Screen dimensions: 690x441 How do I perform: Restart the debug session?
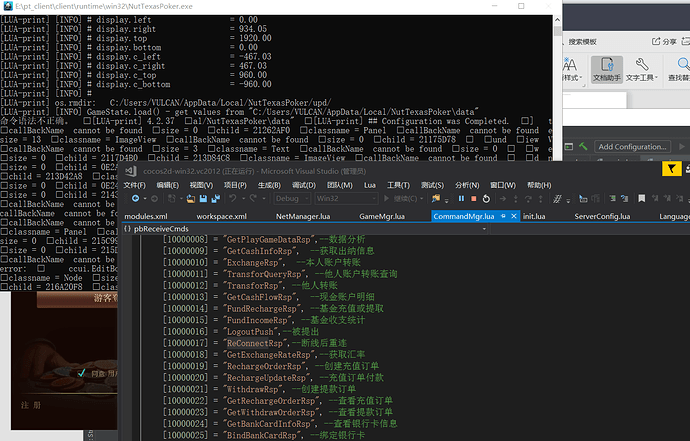point(486,198)
